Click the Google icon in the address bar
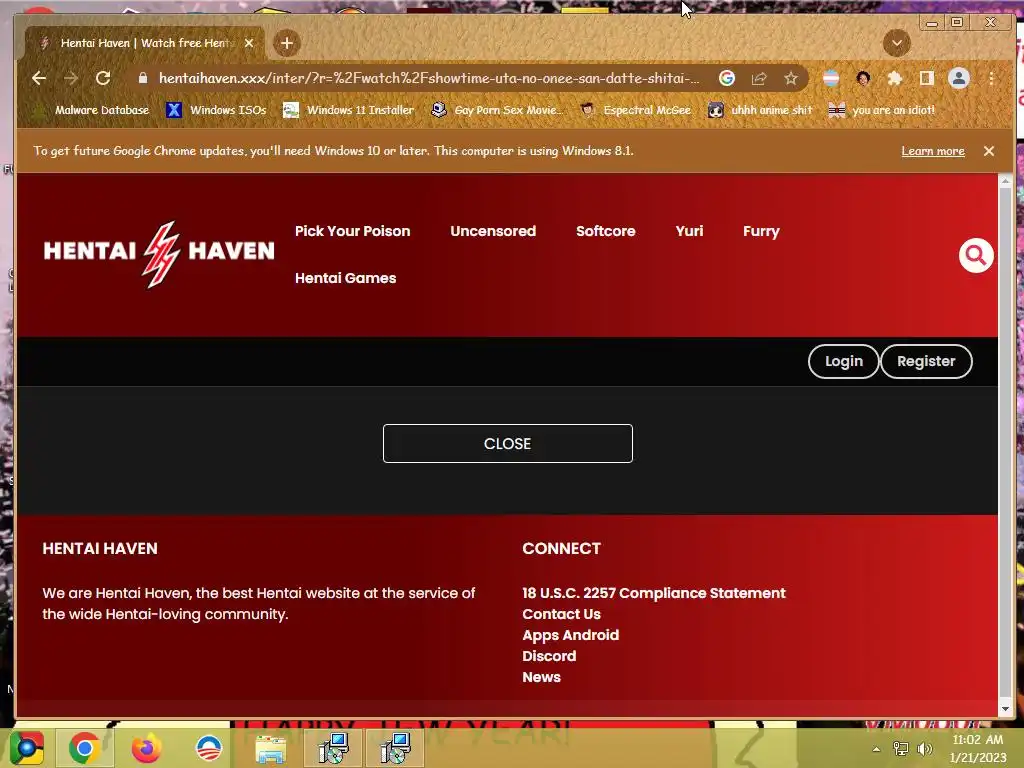Screen dimensions: 1024x768 (x=726, y=78)
